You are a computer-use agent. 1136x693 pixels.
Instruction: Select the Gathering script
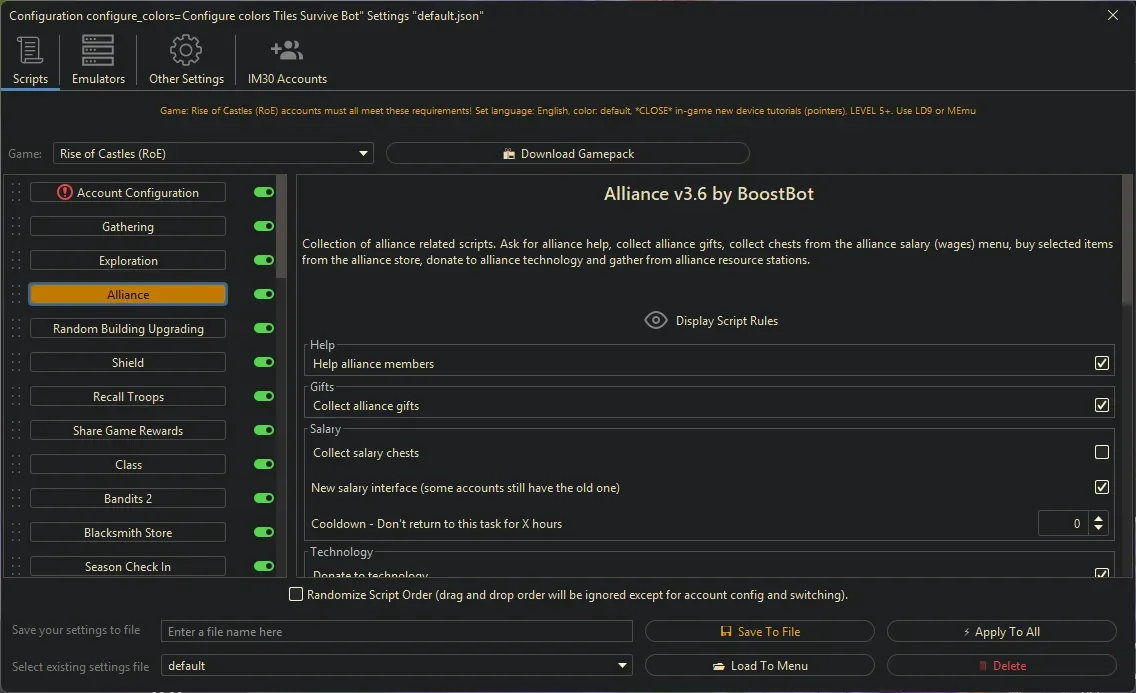click(x=128, y=227)
